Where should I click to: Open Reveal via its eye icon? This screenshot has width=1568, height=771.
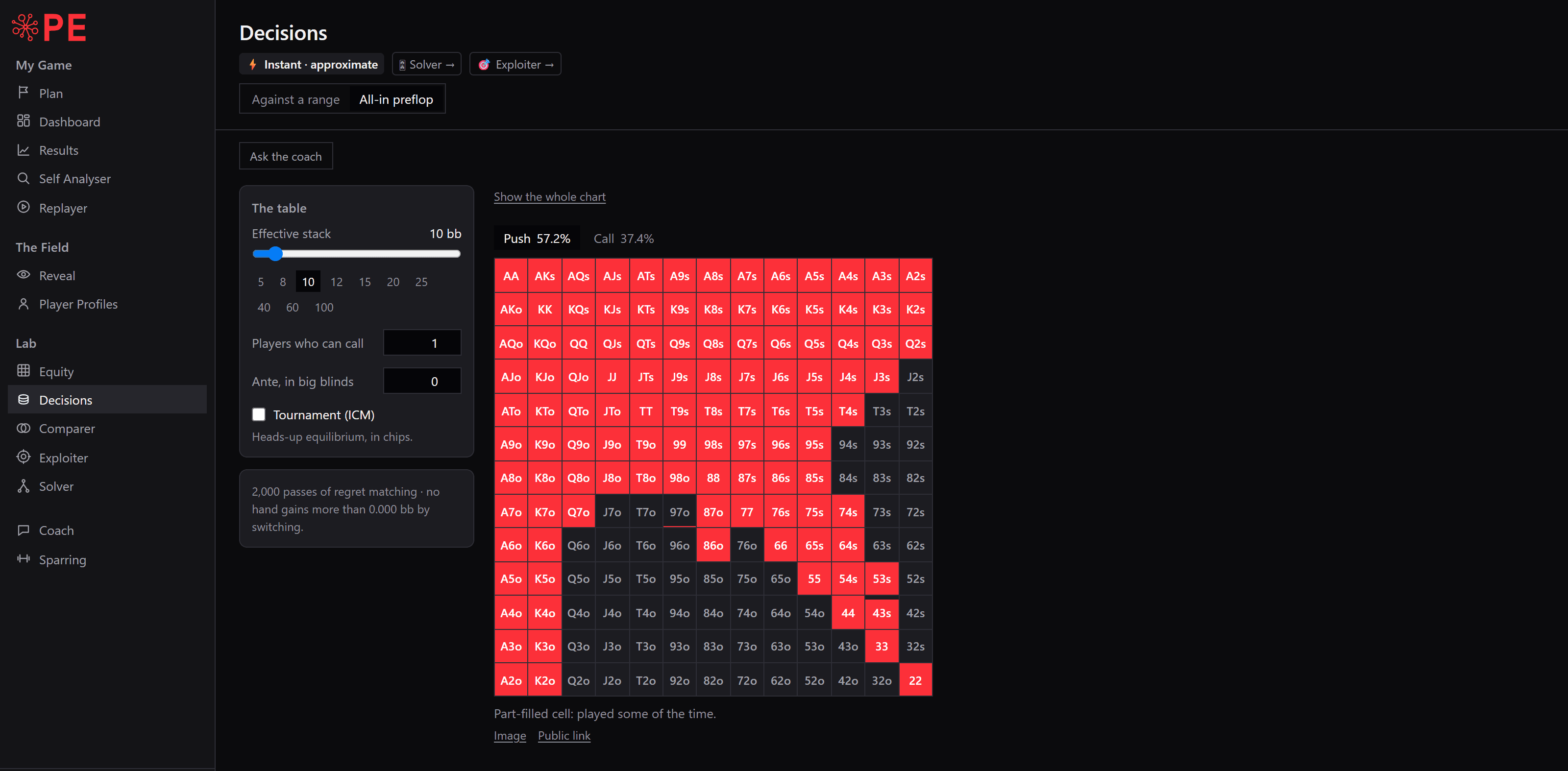[x=23, y=274]
